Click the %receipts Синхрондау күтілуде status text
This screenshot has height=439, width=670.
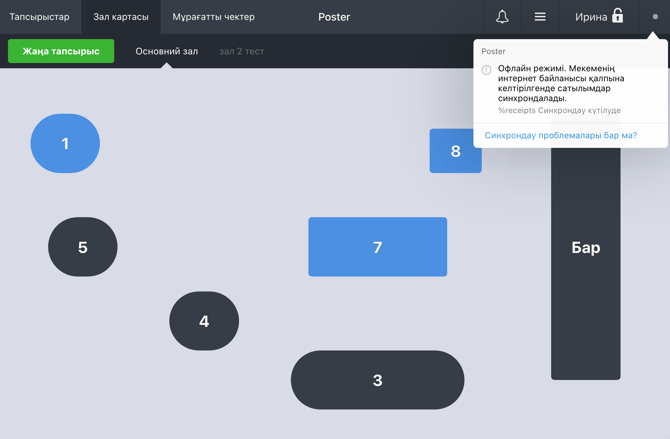click(559, 110)
